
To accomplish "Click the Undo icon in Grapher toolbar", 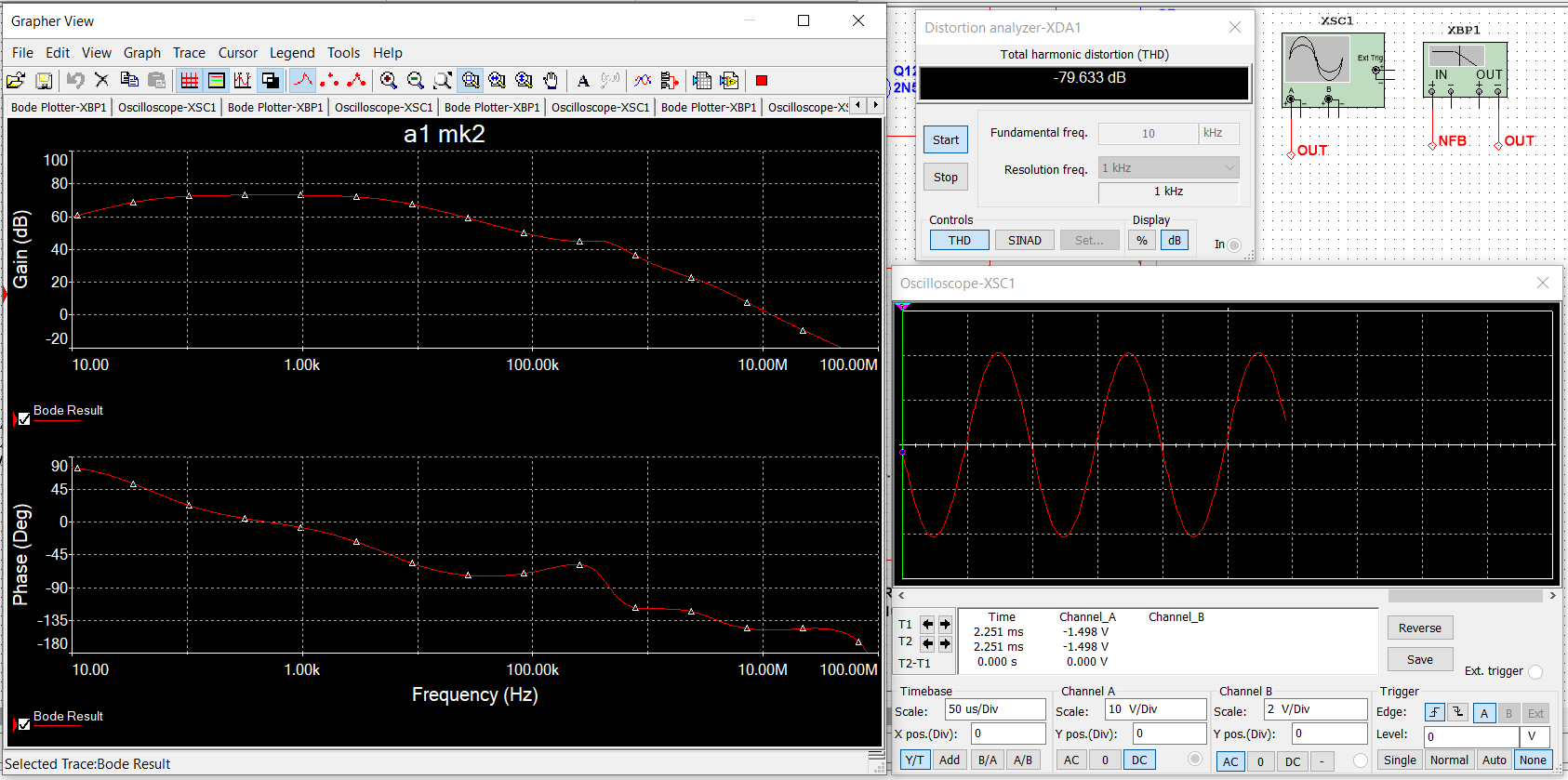I will pos(75,81).
